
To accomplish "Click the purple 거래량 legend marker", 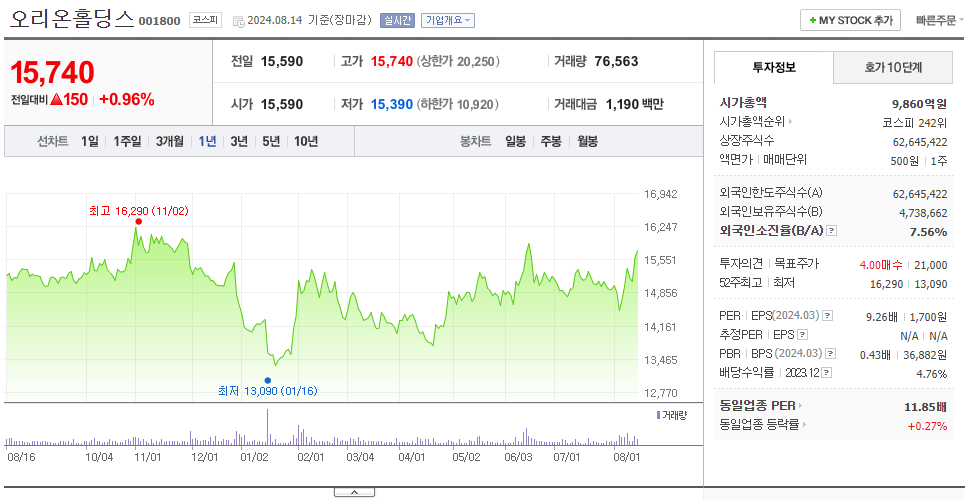I will coord(658,415).
